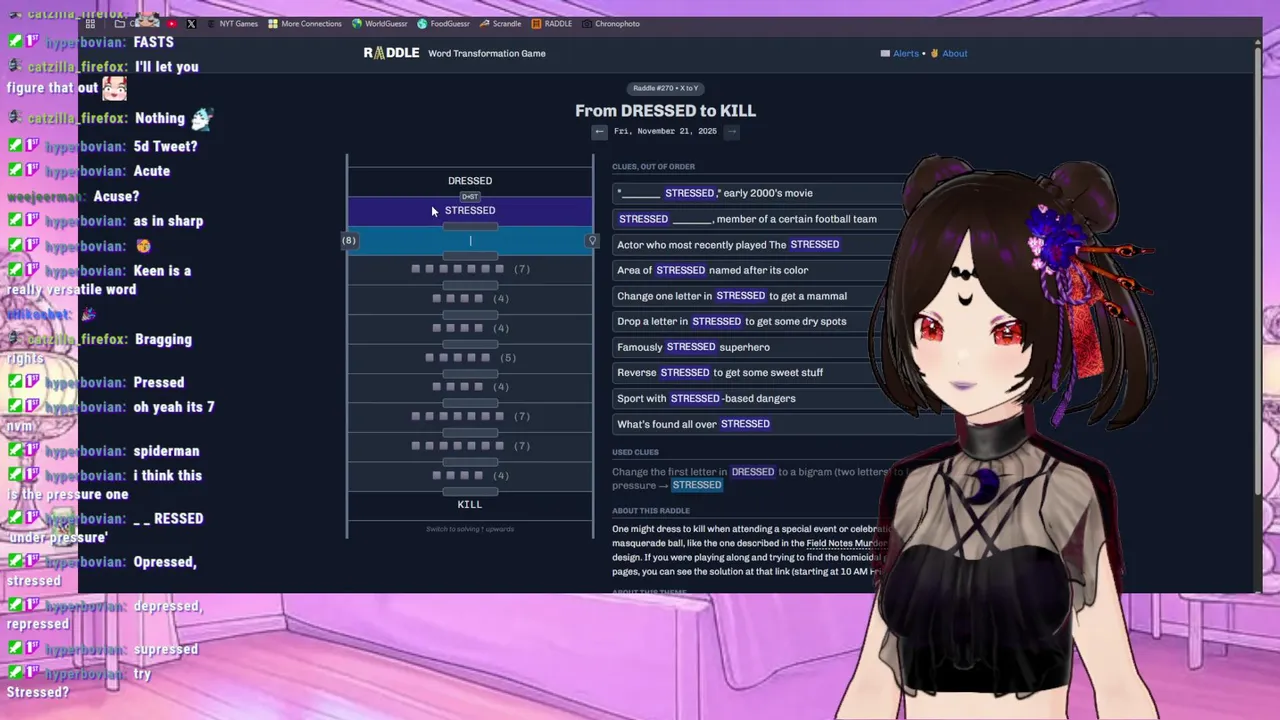Open the FoodGuessr bookmark
This screenshot has width=1280, height=720.
(x=443, y=23)
